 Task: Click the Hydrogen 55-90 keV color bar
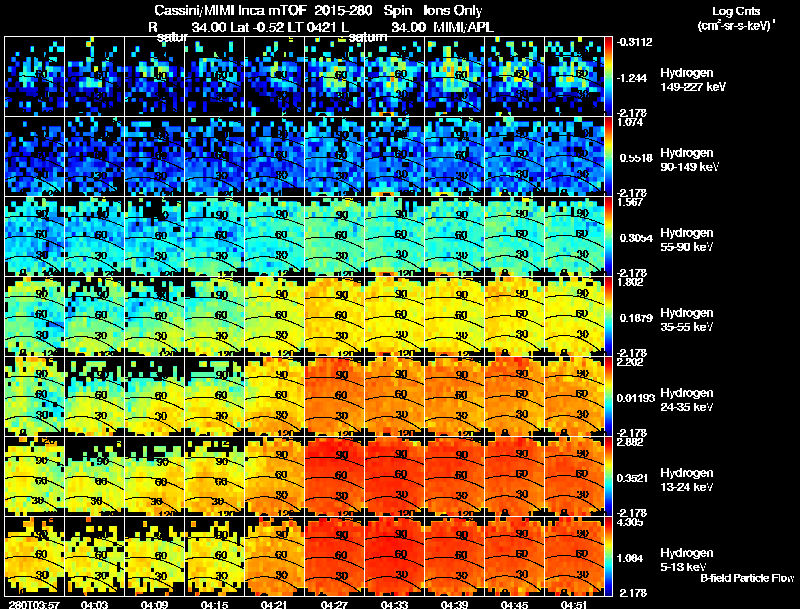pyautogui.click(x=608, y=237)
